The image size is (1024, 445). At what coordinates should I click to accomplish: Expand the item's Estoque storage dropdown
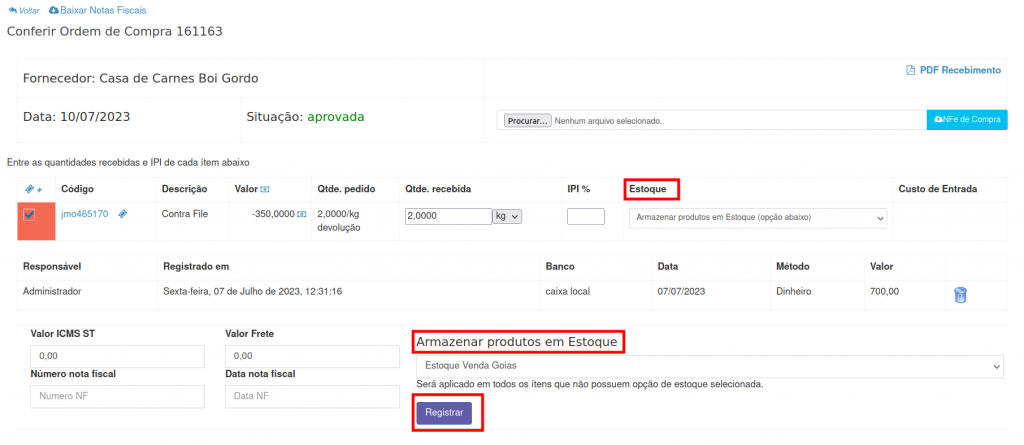[757, 217]
